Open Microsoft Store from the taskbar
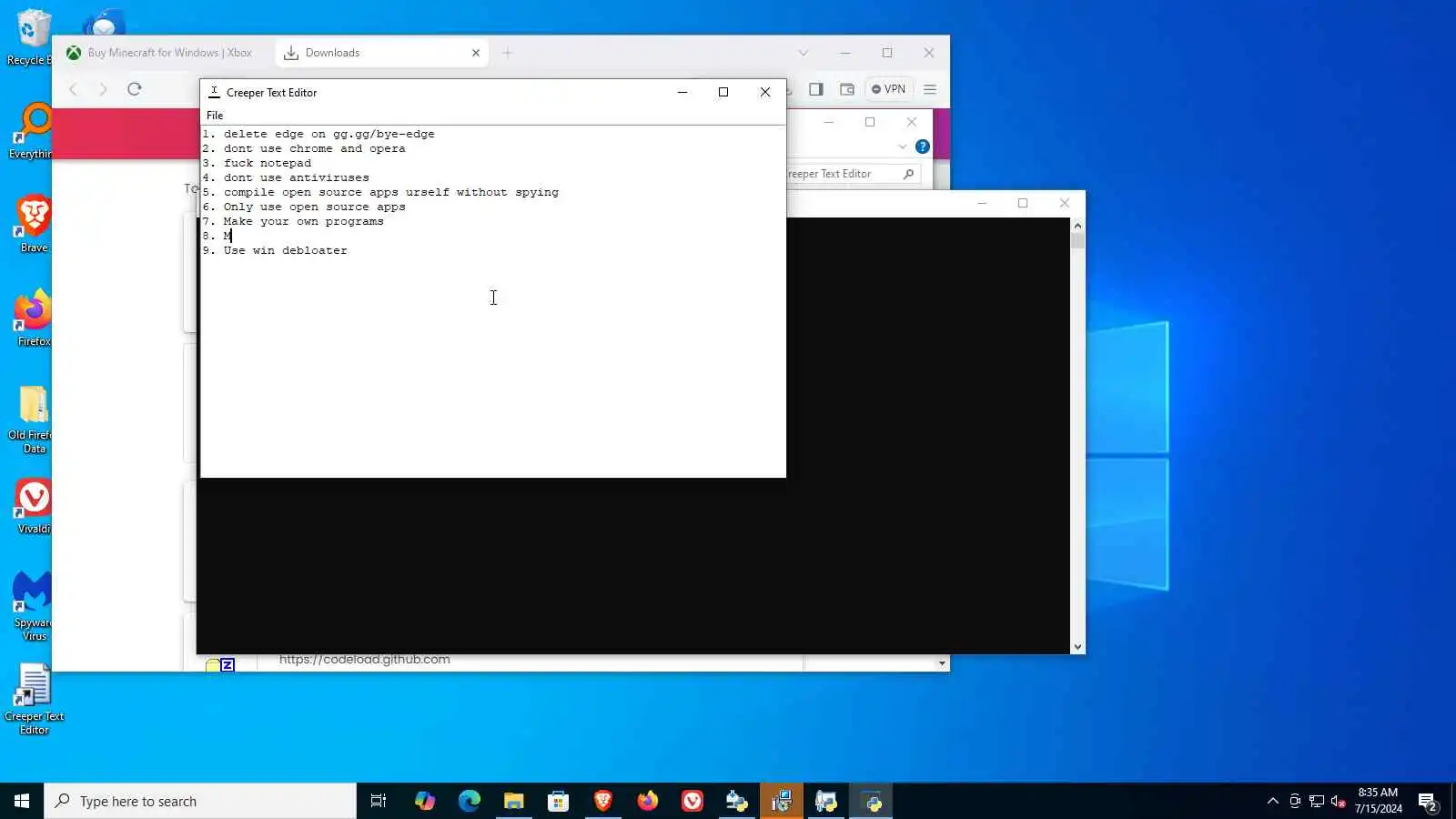The width and height of the screenshot is (1456, 819). (558, 801)
